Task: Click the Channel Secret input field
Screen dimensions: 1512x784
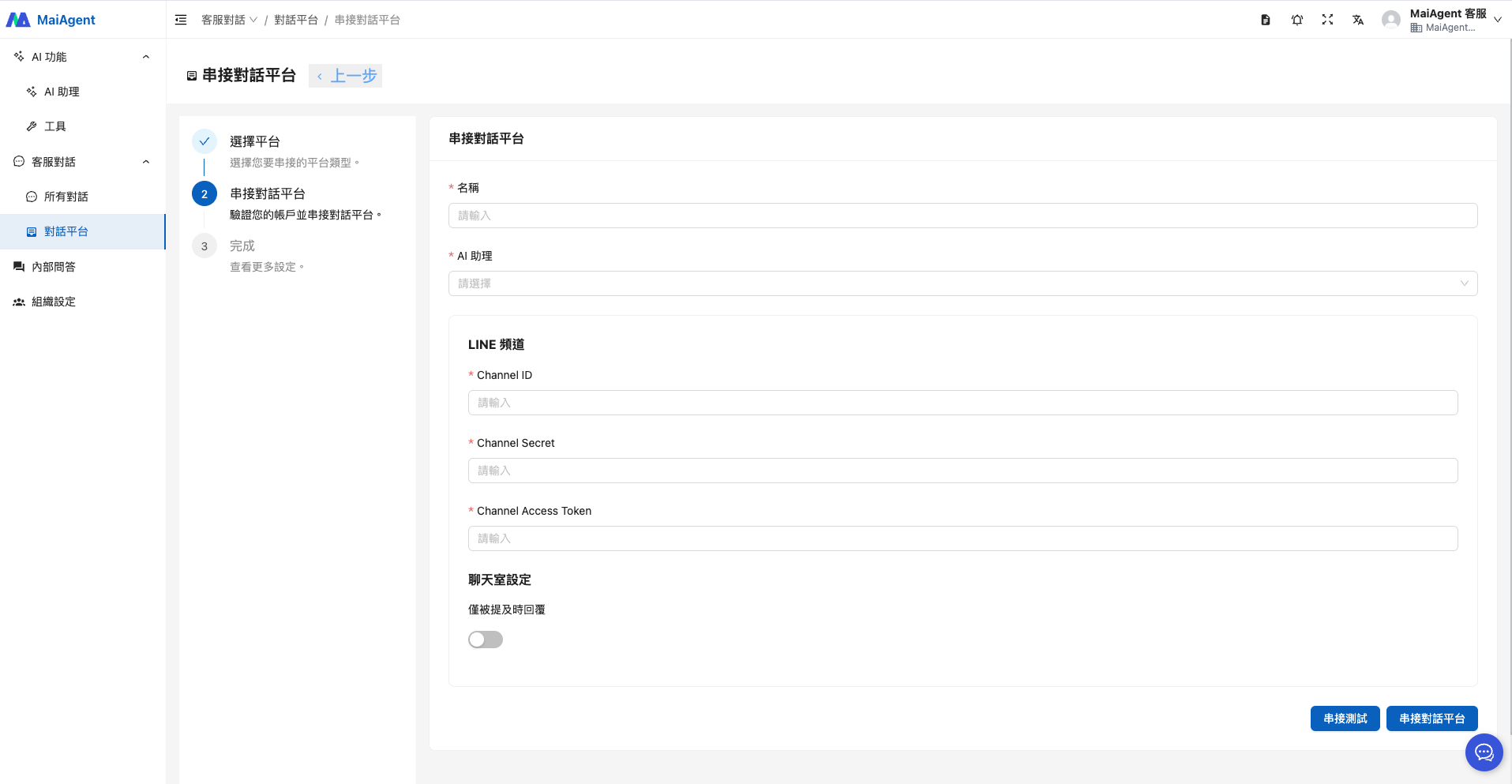Action: (962, 471)
